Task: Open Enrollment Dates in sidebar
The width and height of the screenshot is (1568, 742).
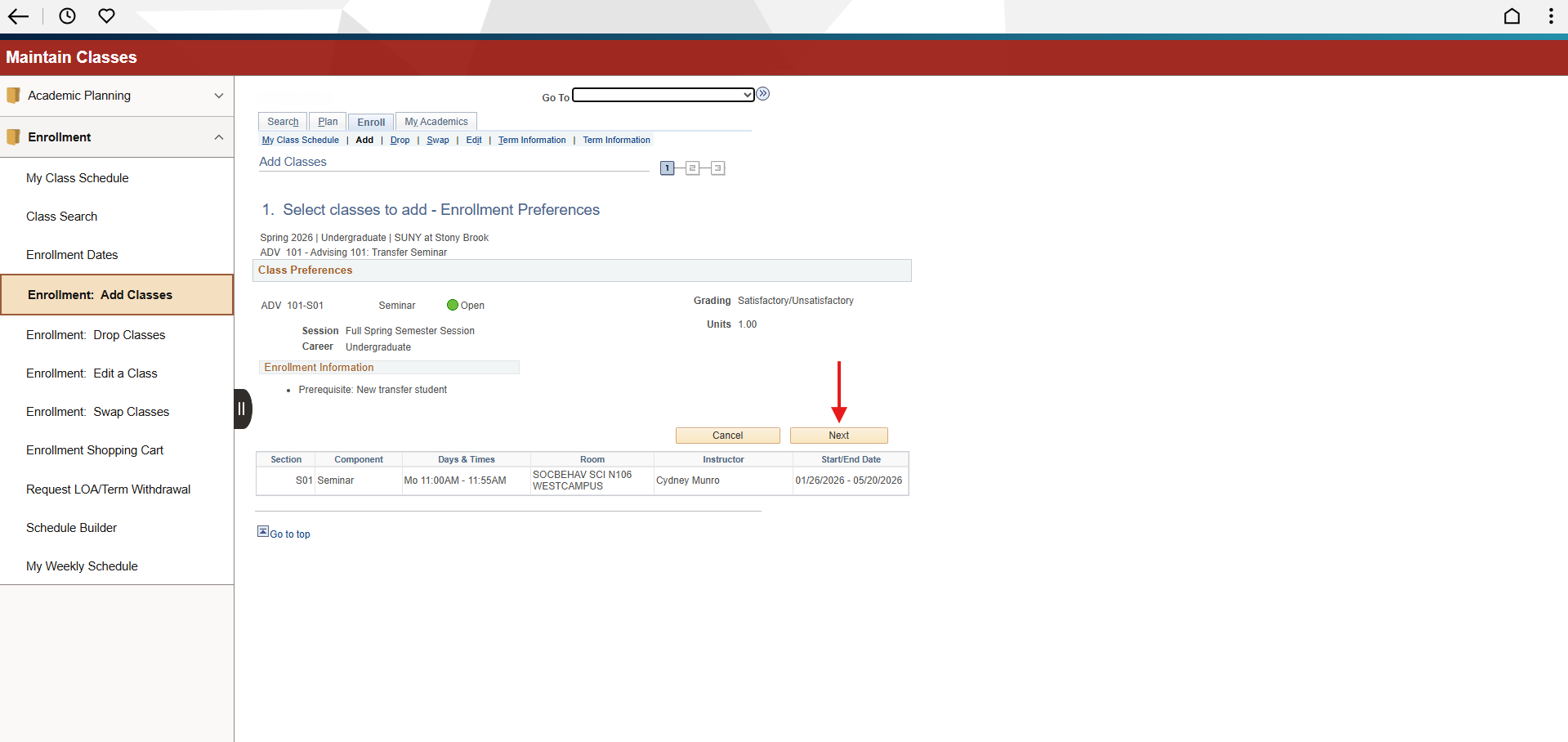Action: coord(117,255)
